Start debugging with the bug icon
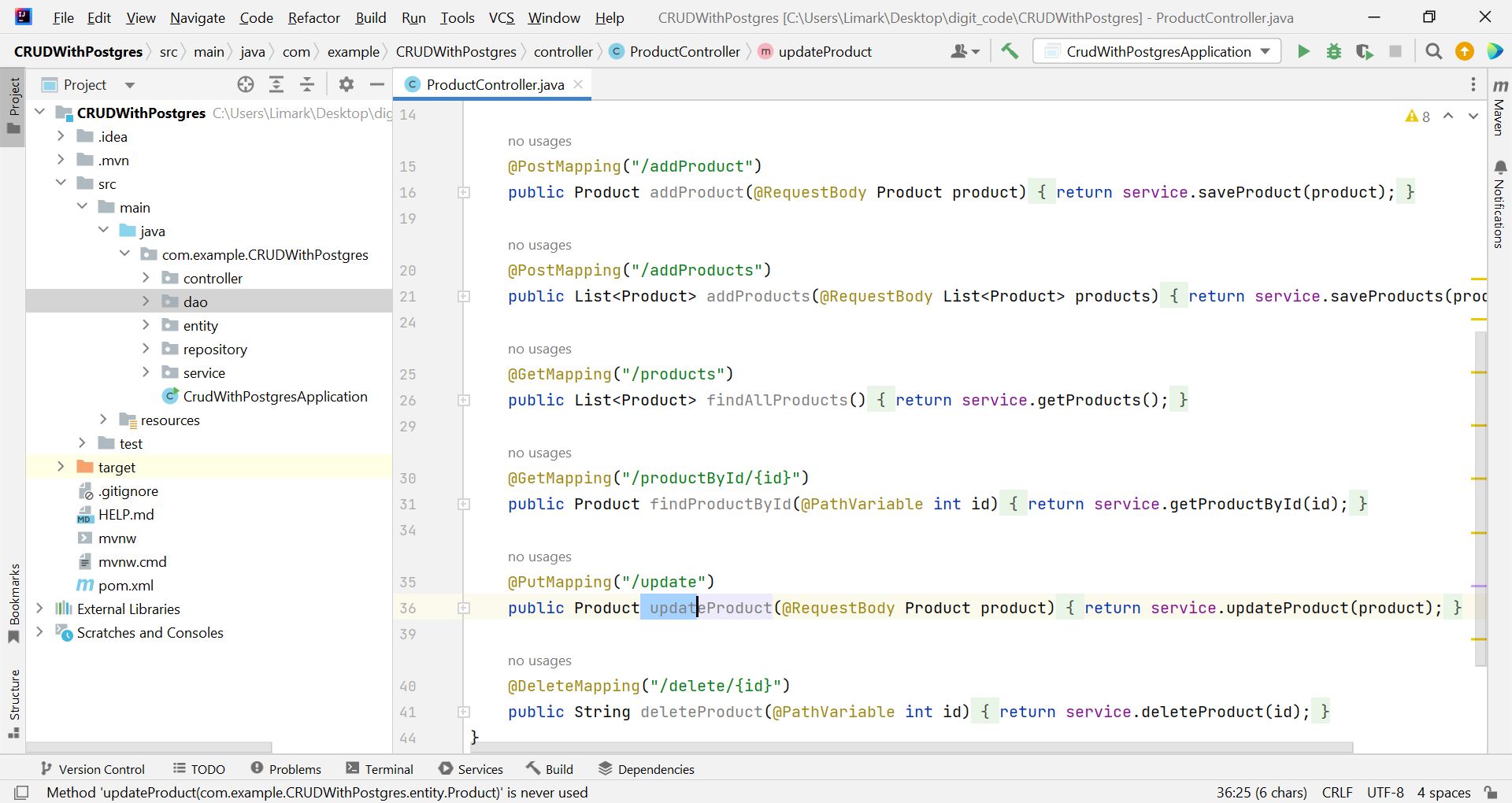 coord(1334,52)
